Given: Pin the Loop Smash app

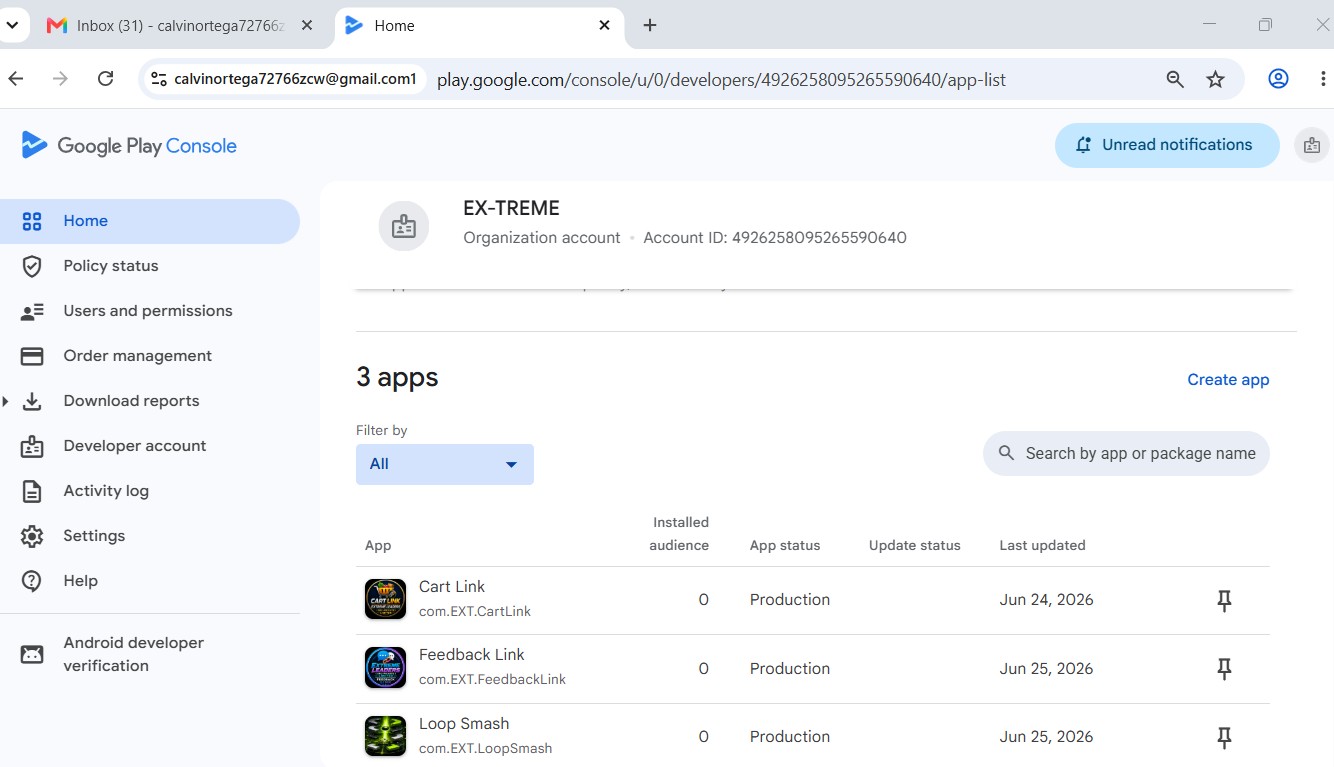Looking at the screenshot, I should click(x=1224, y=737).
